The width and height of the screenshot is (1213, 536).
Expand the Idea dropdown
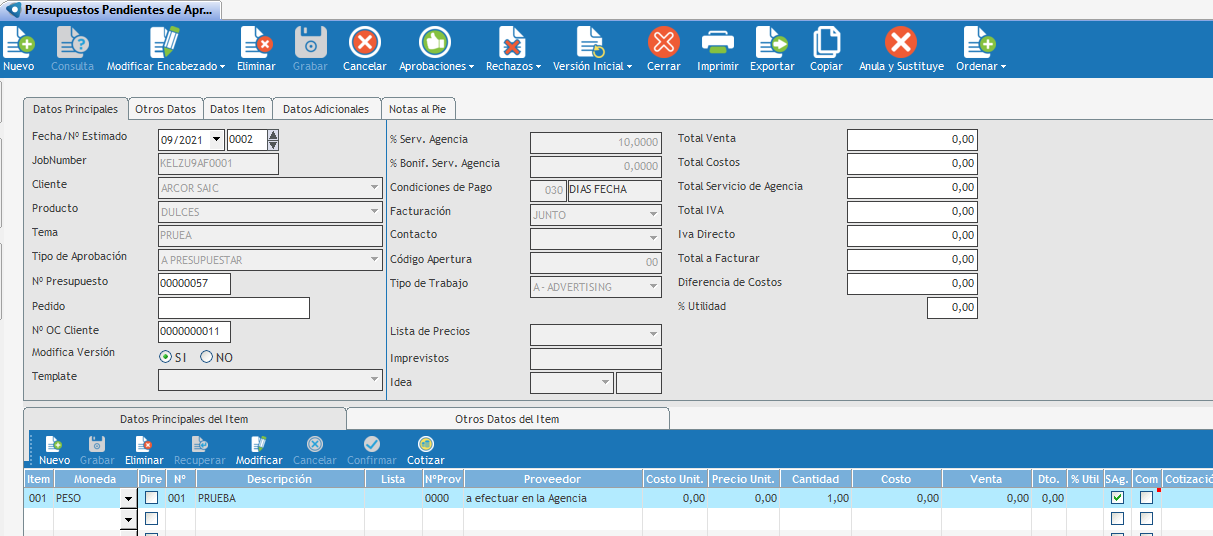pyautogui.click(x=606, y=383)
